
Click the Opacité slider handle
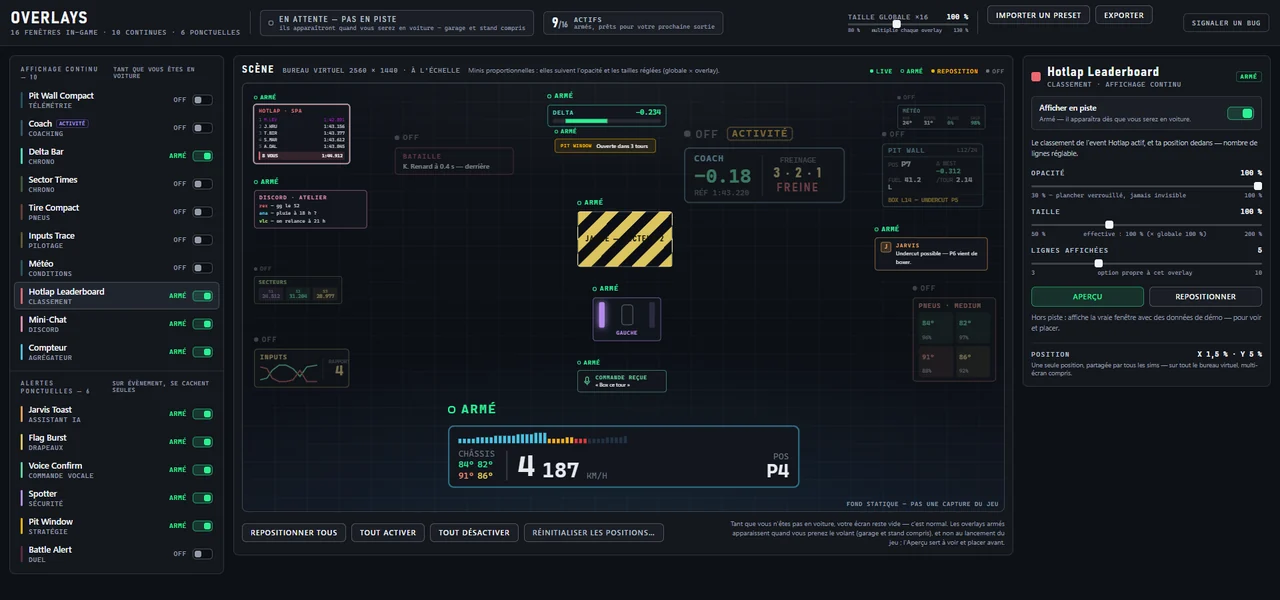click(1257, 186)
